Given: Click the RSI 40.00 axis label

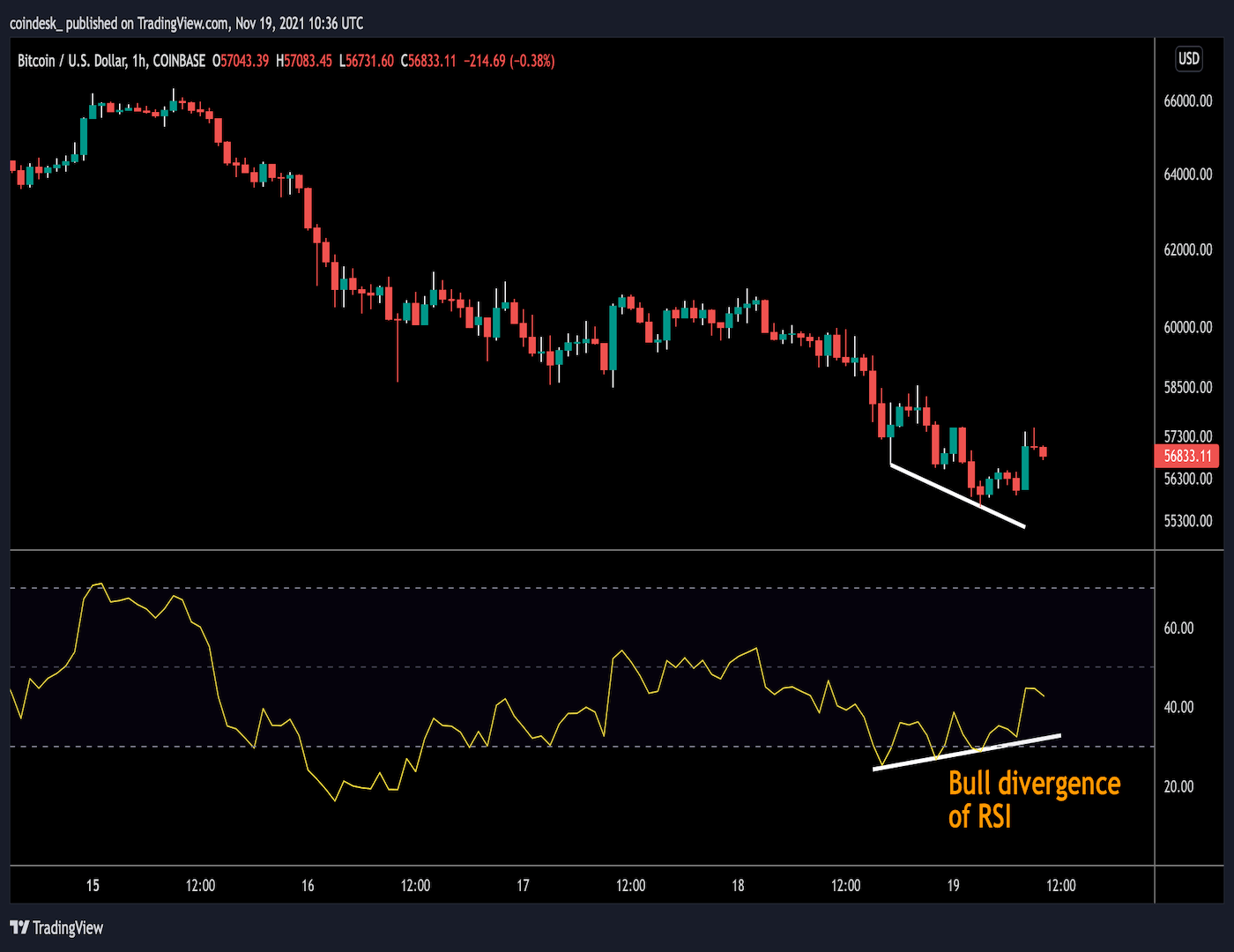Looking at the screenshot, I should pyautogui.click(x=1178, y=707).
